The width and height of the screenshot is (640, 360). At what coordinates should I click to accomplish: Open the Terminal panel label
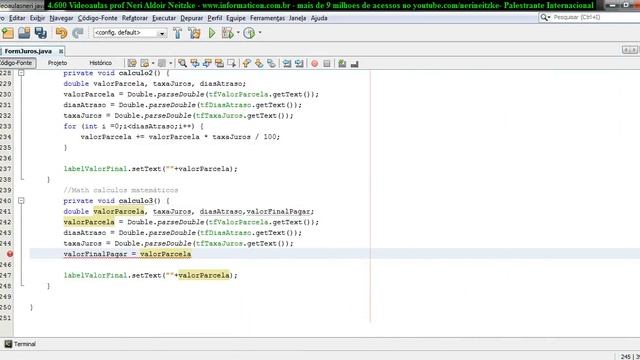tap(25, 344)
